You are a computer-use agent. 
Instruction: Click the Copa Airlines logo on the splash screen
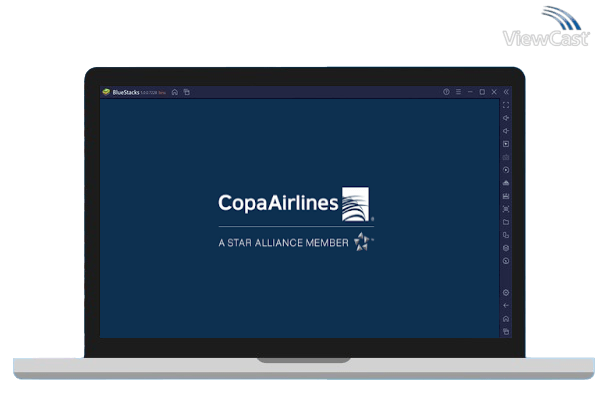click(296, 204)
